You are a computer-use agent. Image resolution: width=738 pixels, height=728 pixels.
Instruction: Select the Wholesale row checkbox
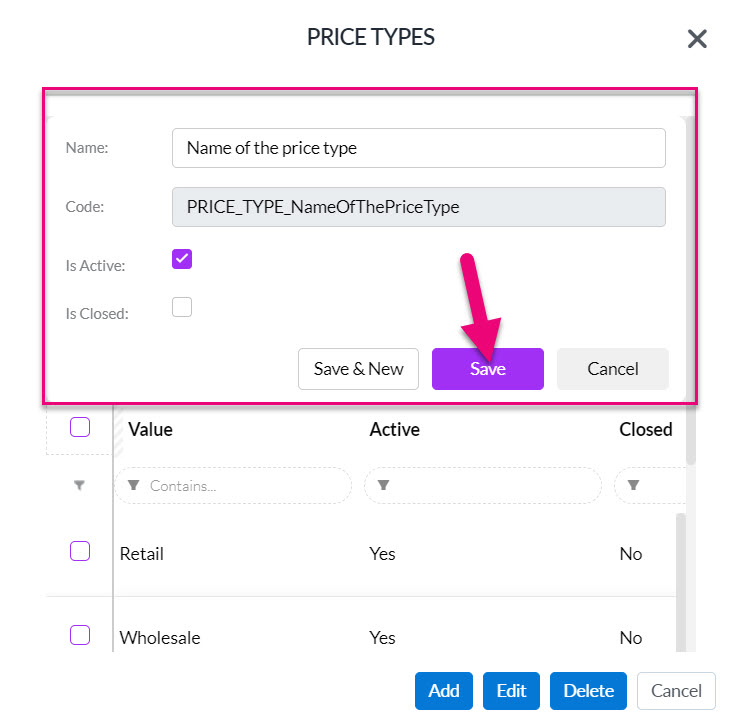(x=80, y=635)
